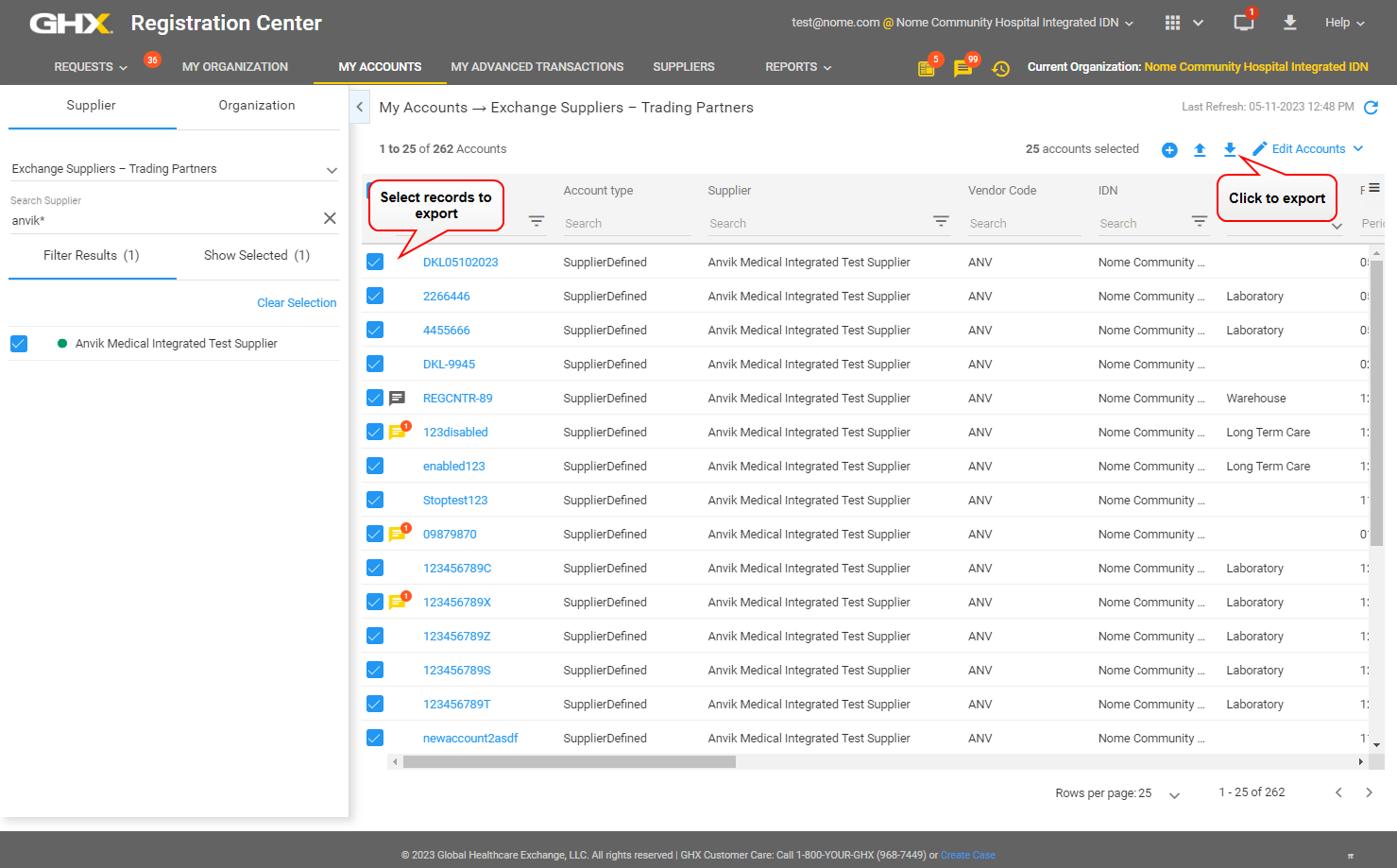The image size is (1397, 868).
Task: Click the Vendor Code search field
Action: point(1024,224)
